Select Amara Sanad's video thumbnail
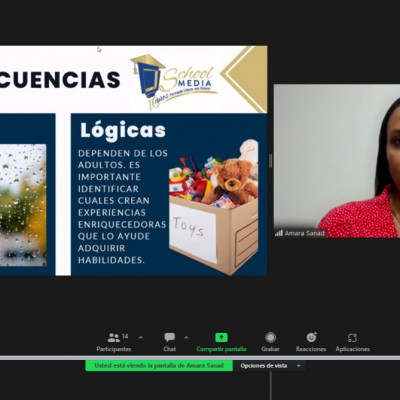Screen dimensions: 400x400 pyautogui.click(x=337, y=161)
